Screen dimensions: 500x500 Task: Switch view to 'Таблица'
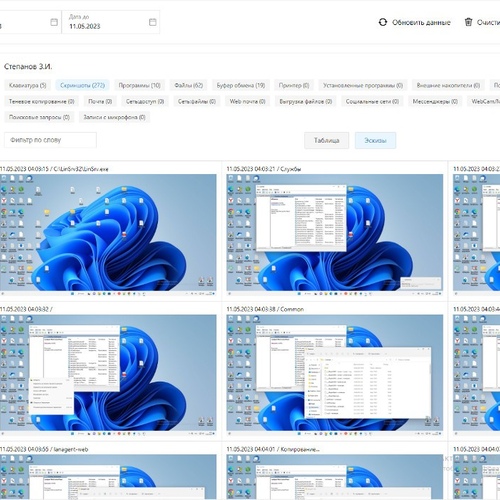tap(326, 140)
